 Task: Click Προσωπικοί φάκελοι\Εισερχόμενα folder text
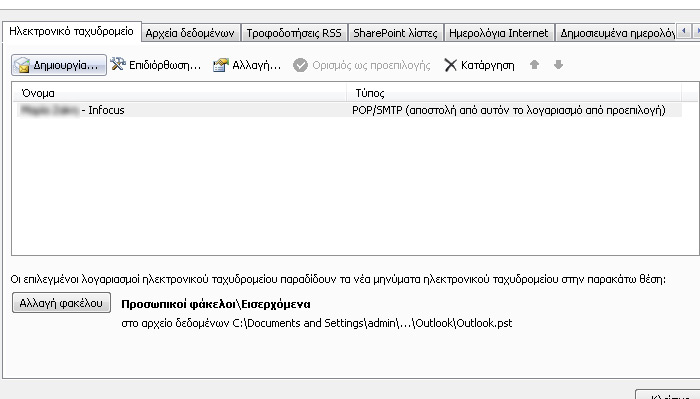pyautogui.click(x=216, y=304)
